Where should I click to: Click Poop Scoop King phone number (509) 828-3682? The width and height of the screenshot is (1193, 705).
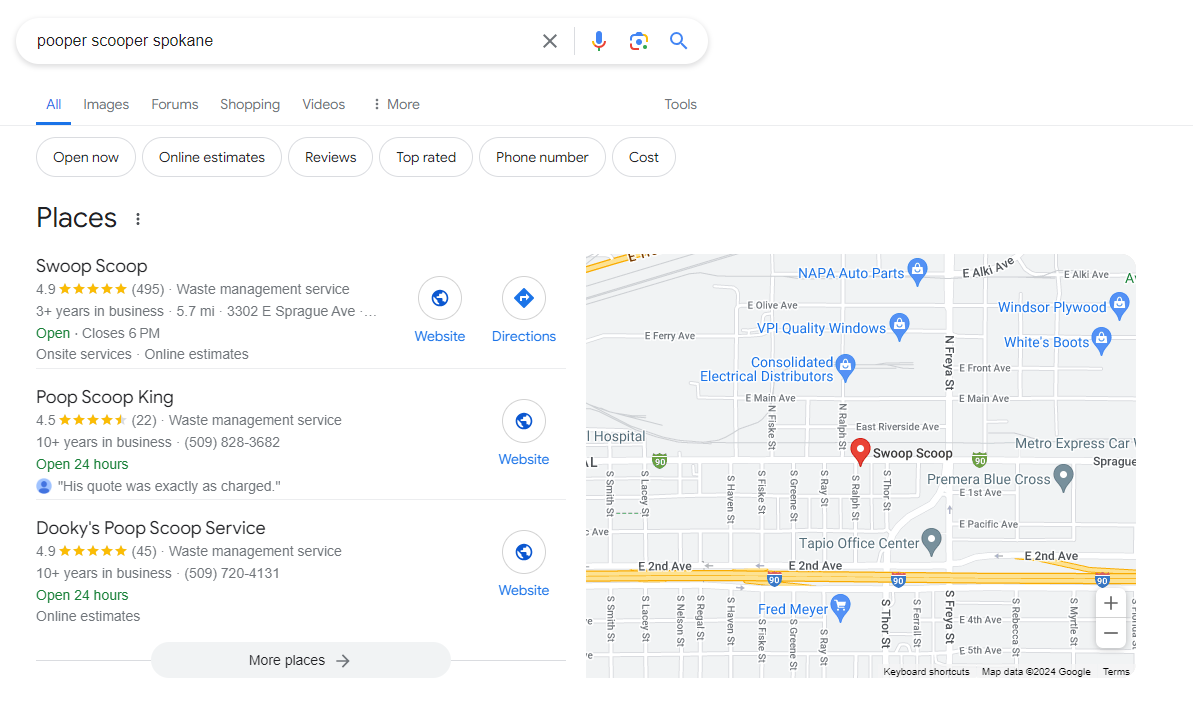click(x=232, y=443)
